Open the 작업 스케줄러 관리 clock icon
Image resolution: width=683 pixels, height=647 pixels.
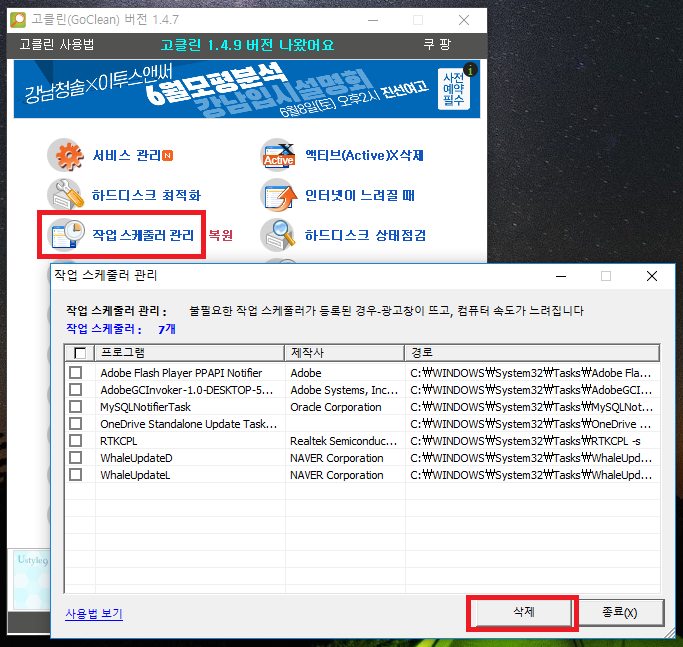pyautogui.click(x=65, y=235)
